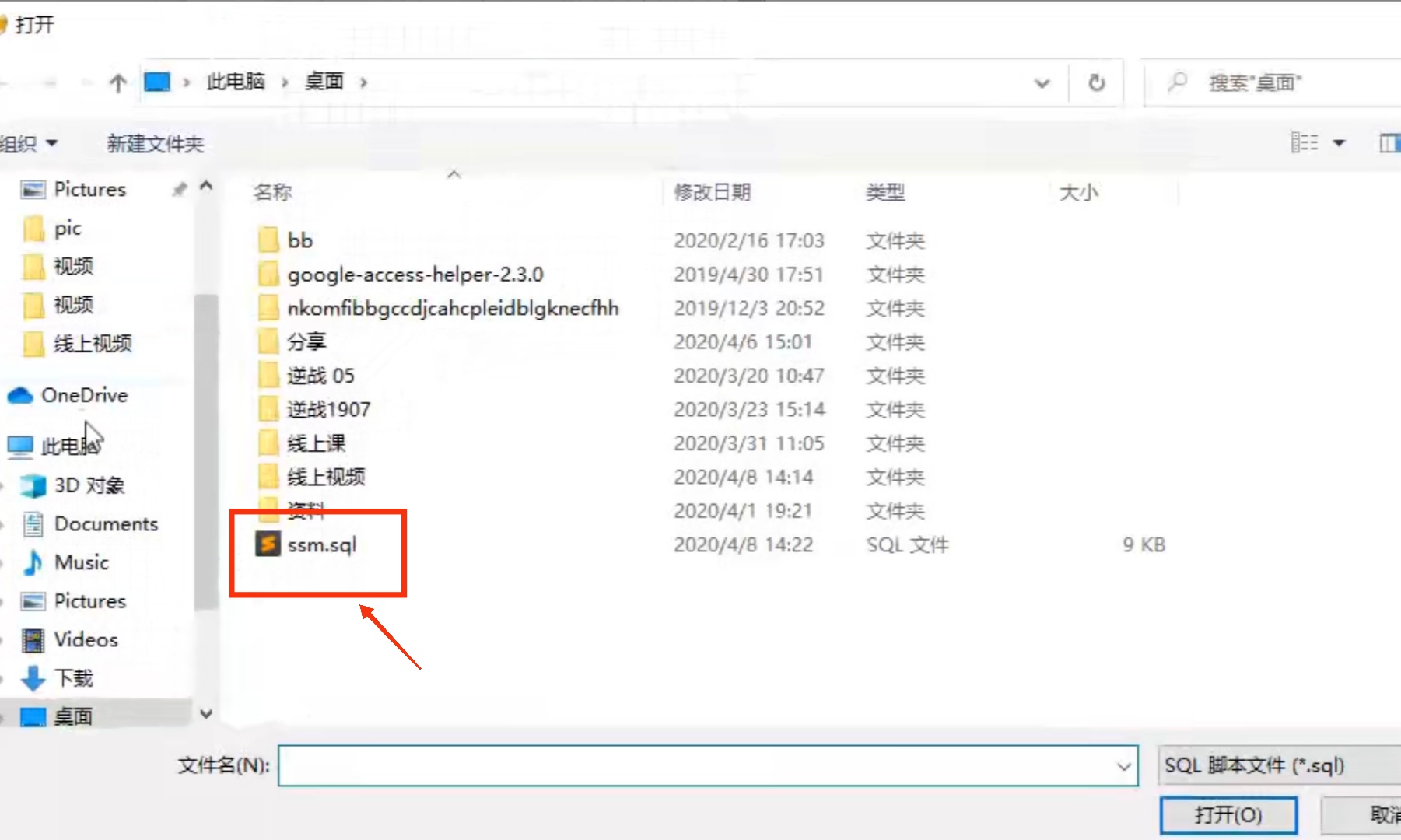Screen dimensions: 1401x840
Task: Open 3D 对象 in sidebar
Action: coord(72,485)
